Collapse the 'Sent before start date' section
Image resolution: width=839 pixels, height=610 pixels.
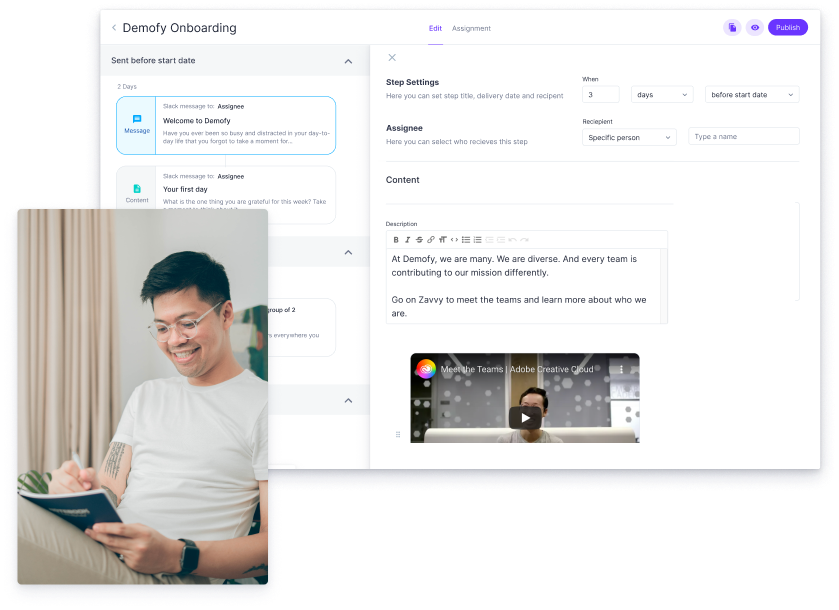pos(348,61)
